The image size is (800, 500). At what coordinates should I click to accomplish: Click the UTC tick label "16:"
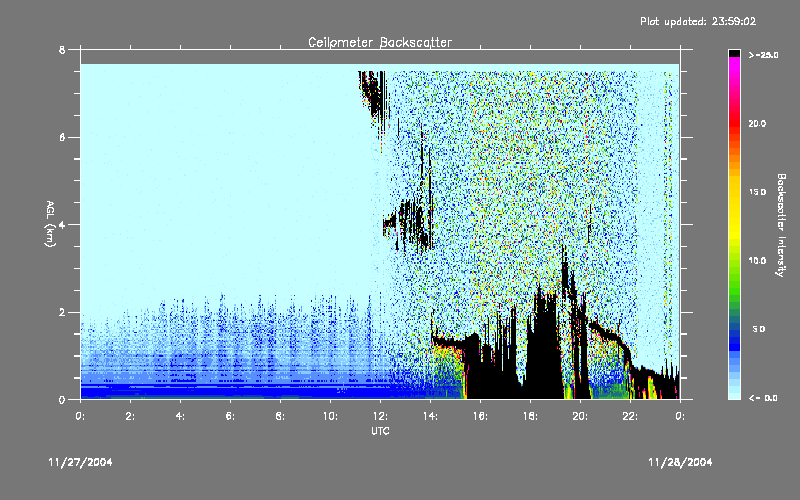point(480,416)
